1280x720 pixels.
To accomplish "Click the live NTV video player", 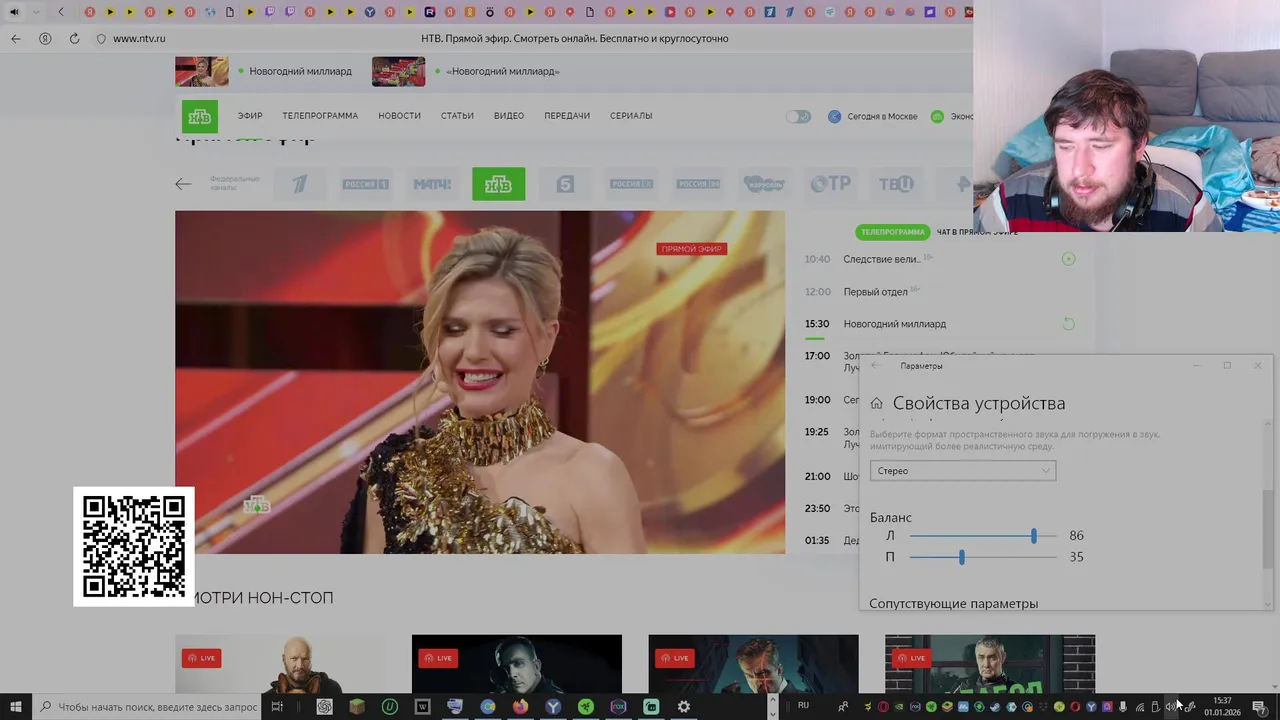I will (x=480, y=382).
